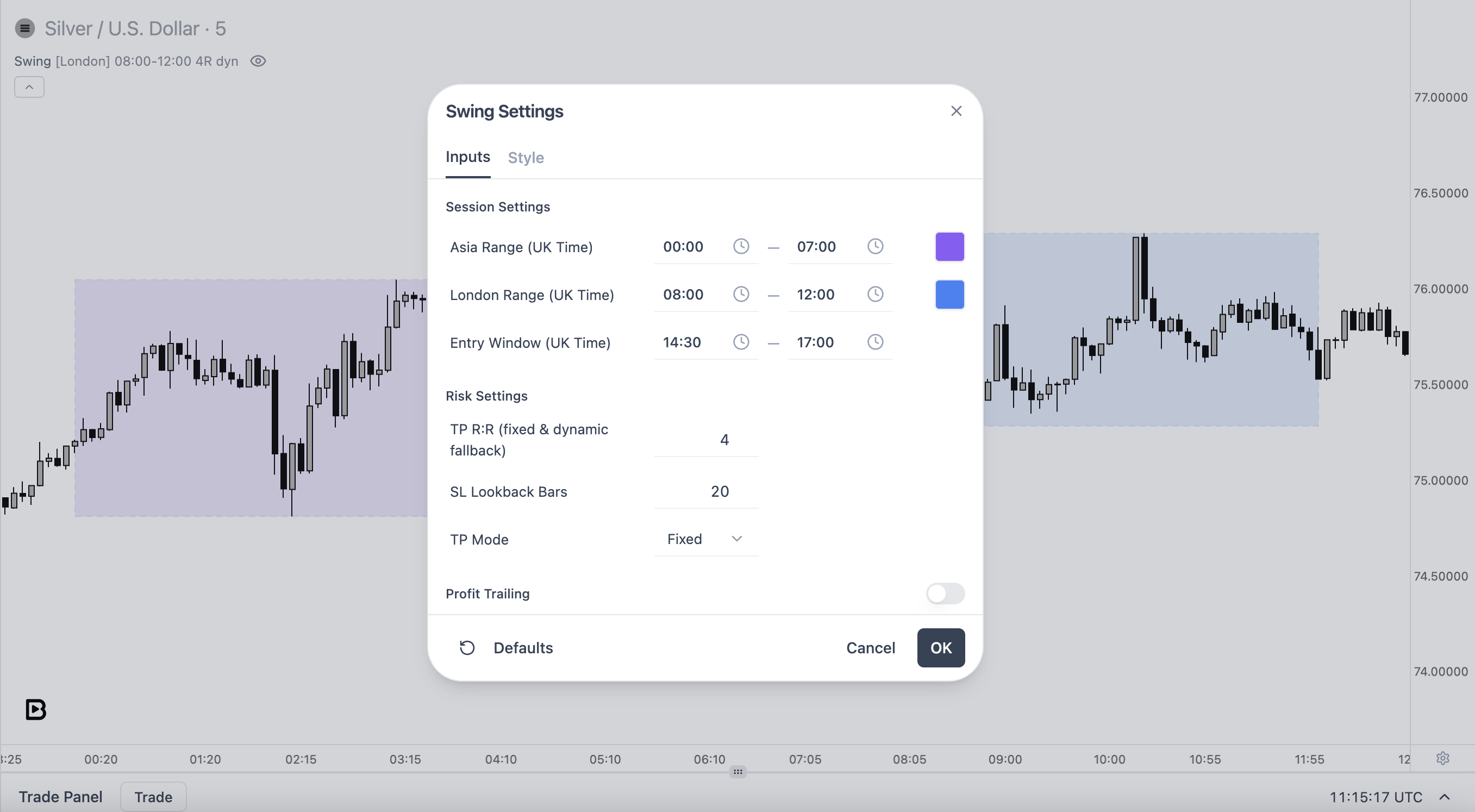1475x812 pixels.
Task: Click the clock icon beside Entry Window 17:00
Action: click(875, 342)
